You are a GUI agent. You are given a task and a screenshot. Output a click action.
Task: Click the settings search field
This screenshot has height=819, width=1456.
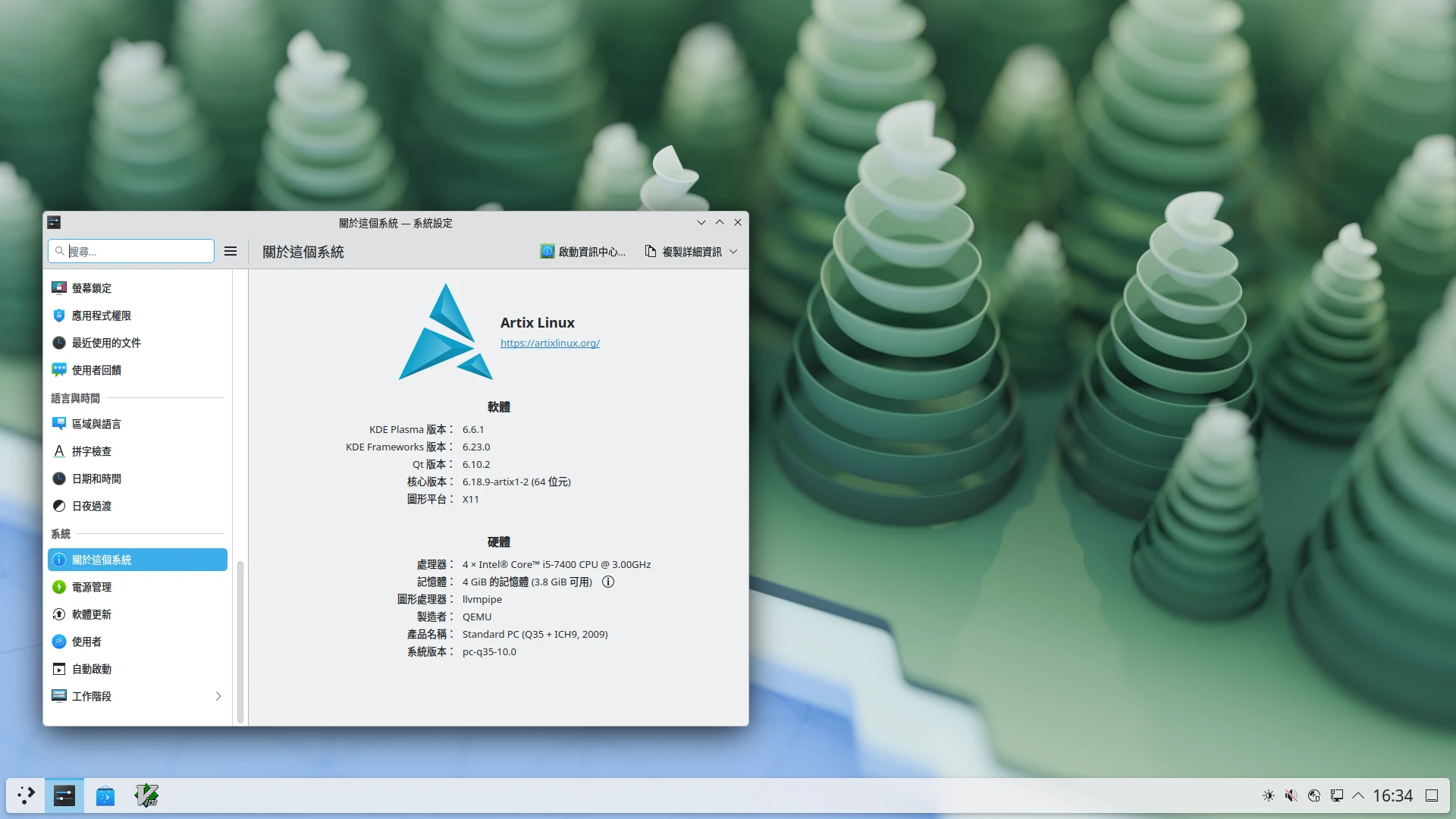tap(136, 251)
